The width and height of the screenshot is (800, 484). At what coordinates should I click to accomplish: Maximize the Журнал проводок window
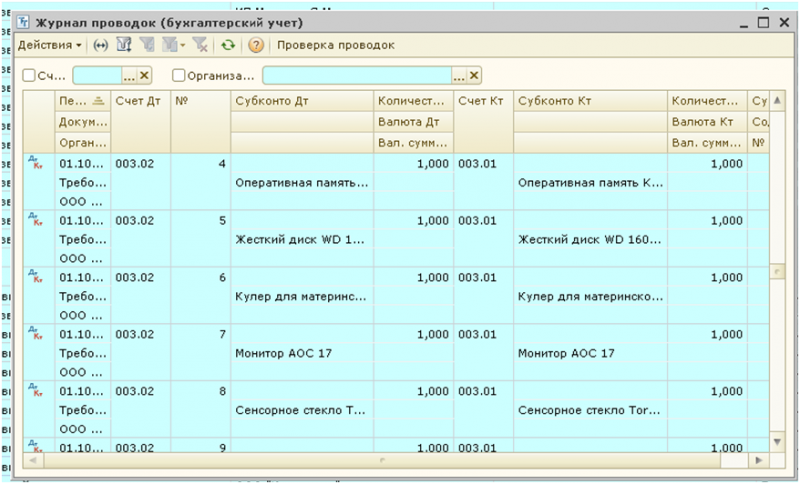[763, 22]
